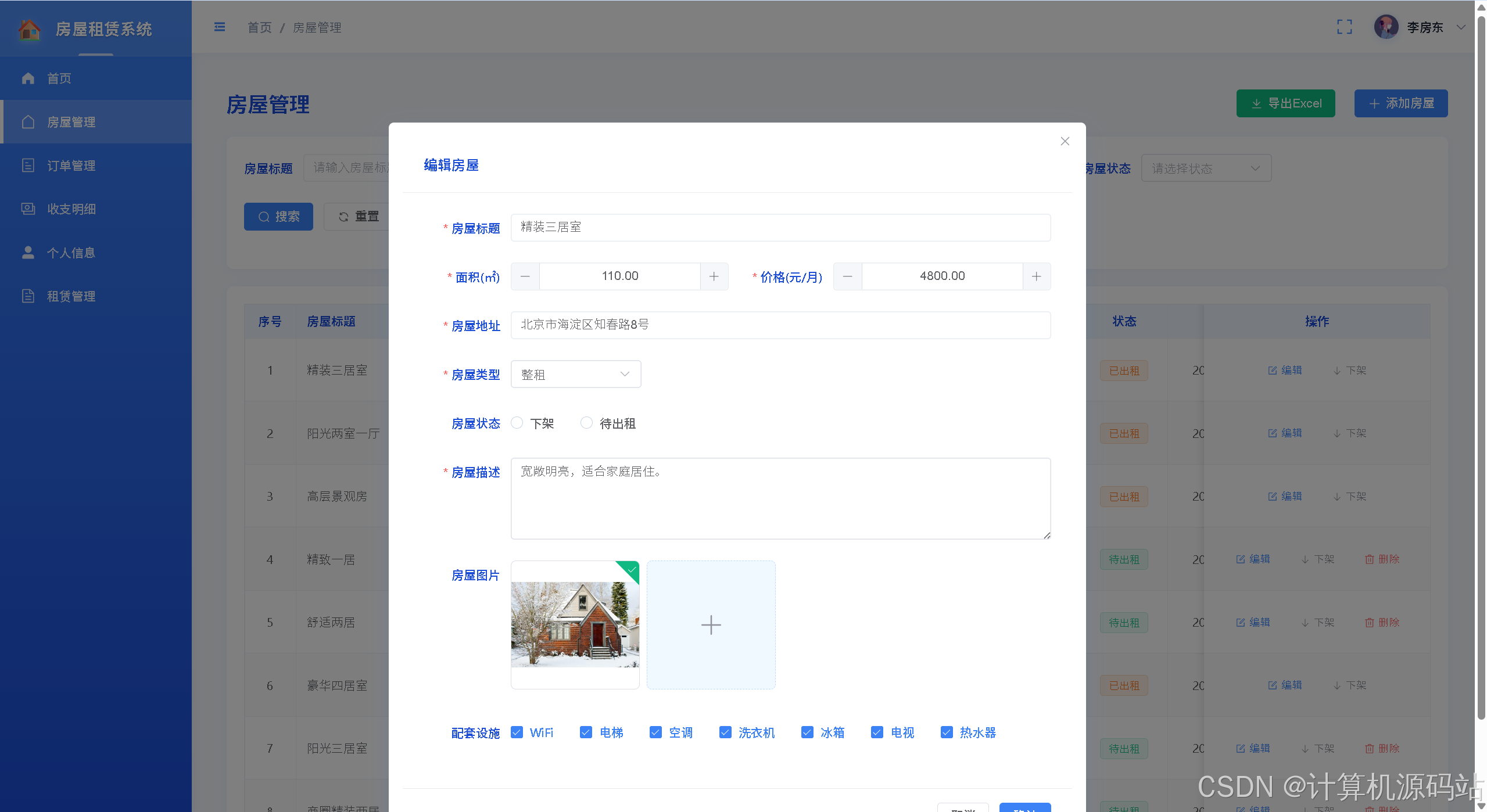Uncheck the 洗衣机 checkbox
The width and height of the screenshot is (1487, 812).
point(725,732)
